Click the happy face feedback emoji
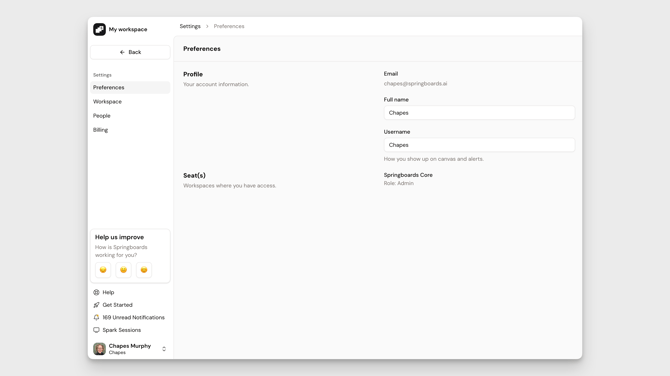The image size is (670, 376). (x=144, y=270)
